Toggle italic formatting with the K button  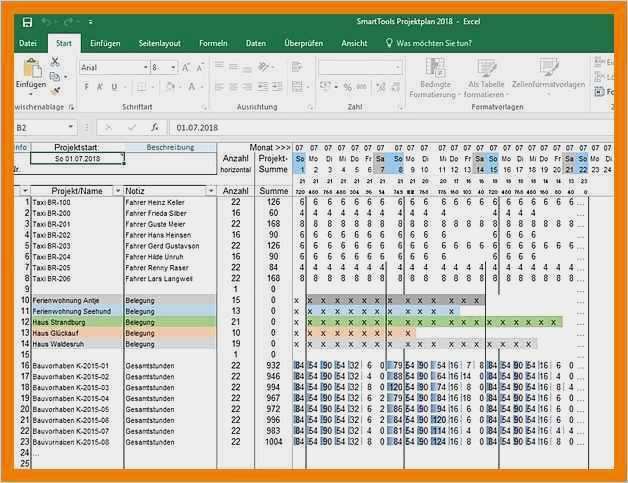(101, 87)
